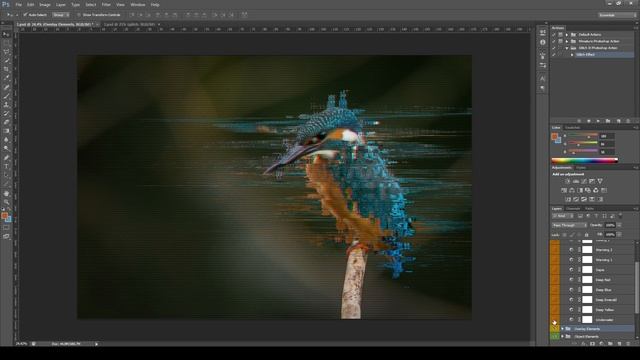Select the Brush tool

point(6,96)
